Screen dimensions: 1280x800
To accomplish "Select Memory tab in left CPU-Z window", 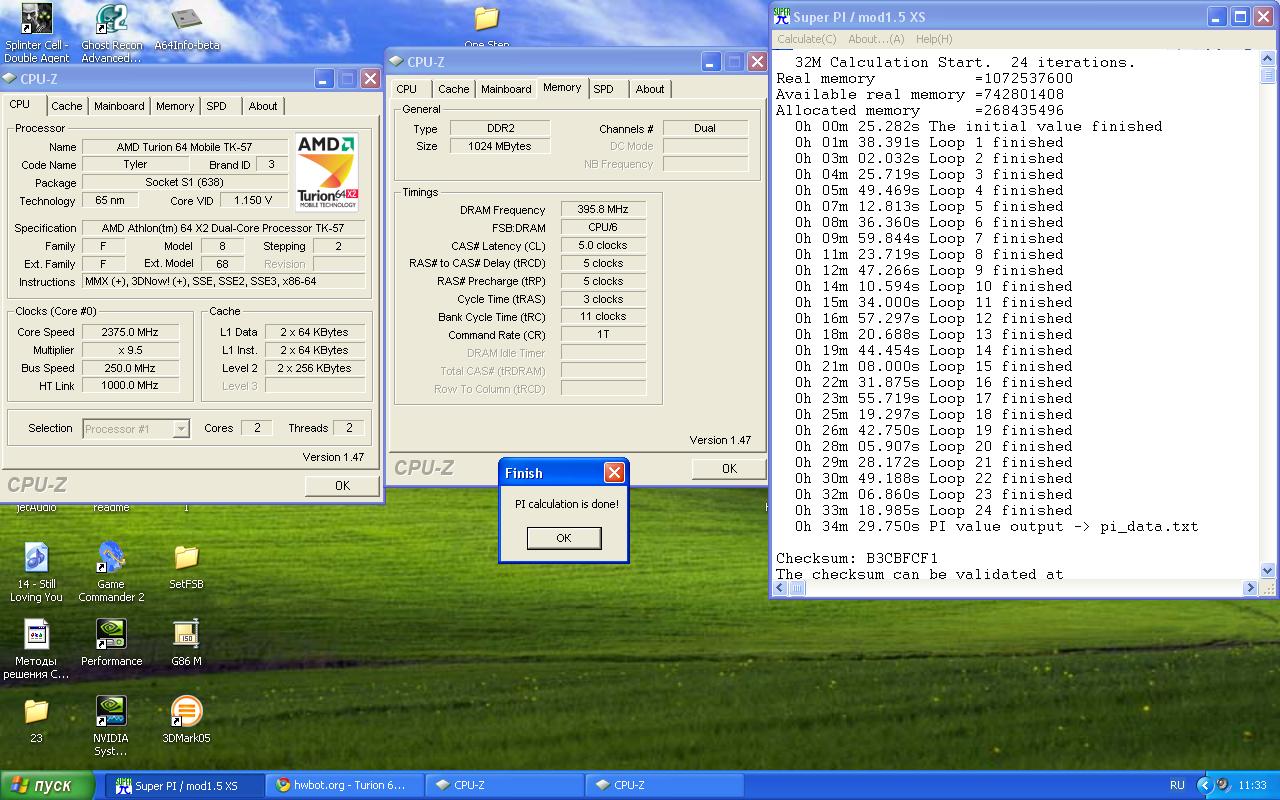I will 175,106.
